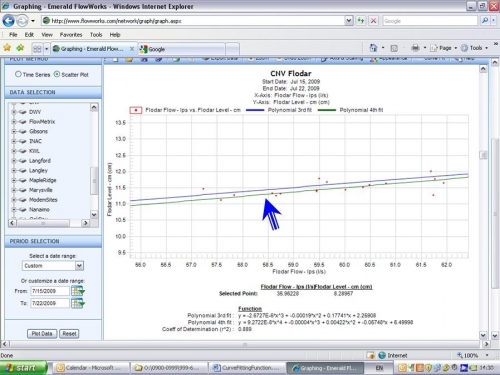Click the data tree horizontal scroll-right arrow
This screenshot has width=500, height=375.
86,223
